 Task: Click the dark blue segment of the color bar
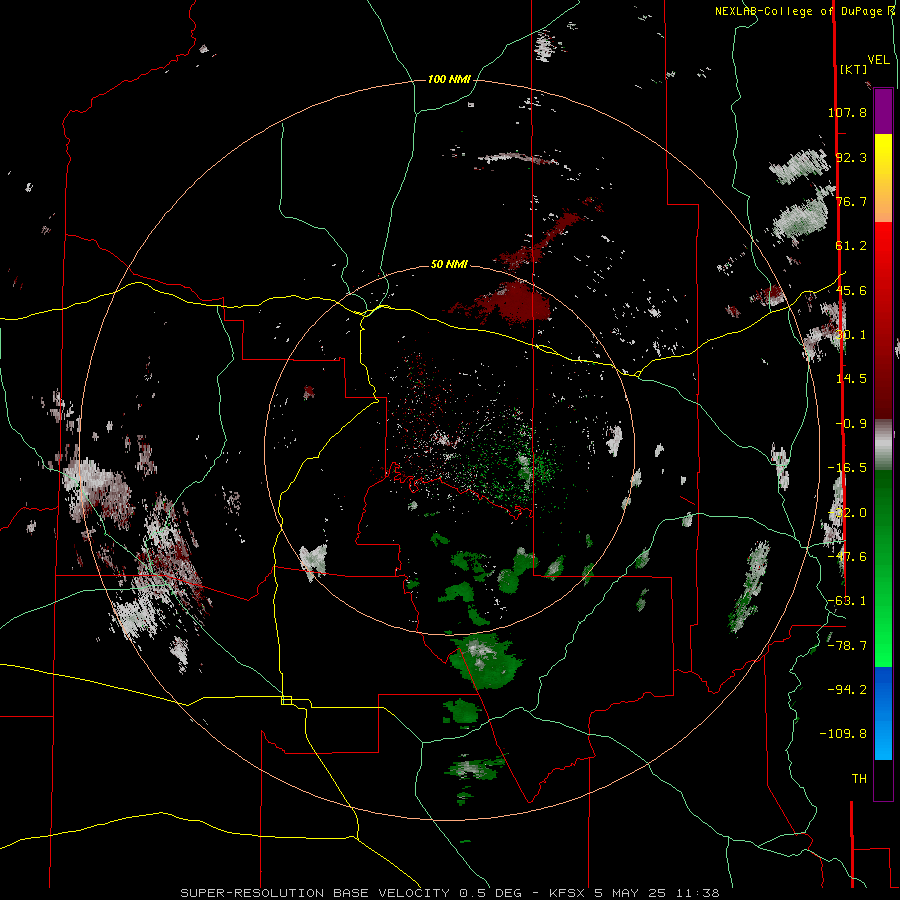[883, 686]
